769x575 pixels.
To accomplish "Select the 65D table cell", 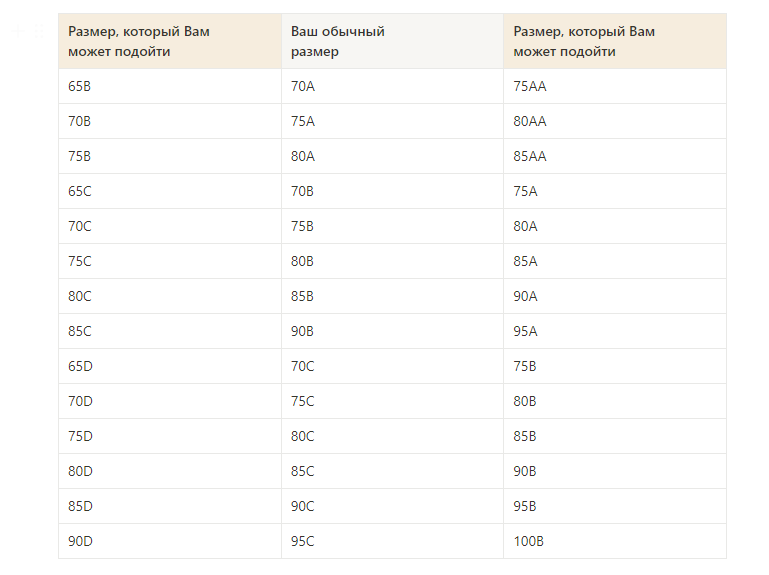I will [170, 366].
